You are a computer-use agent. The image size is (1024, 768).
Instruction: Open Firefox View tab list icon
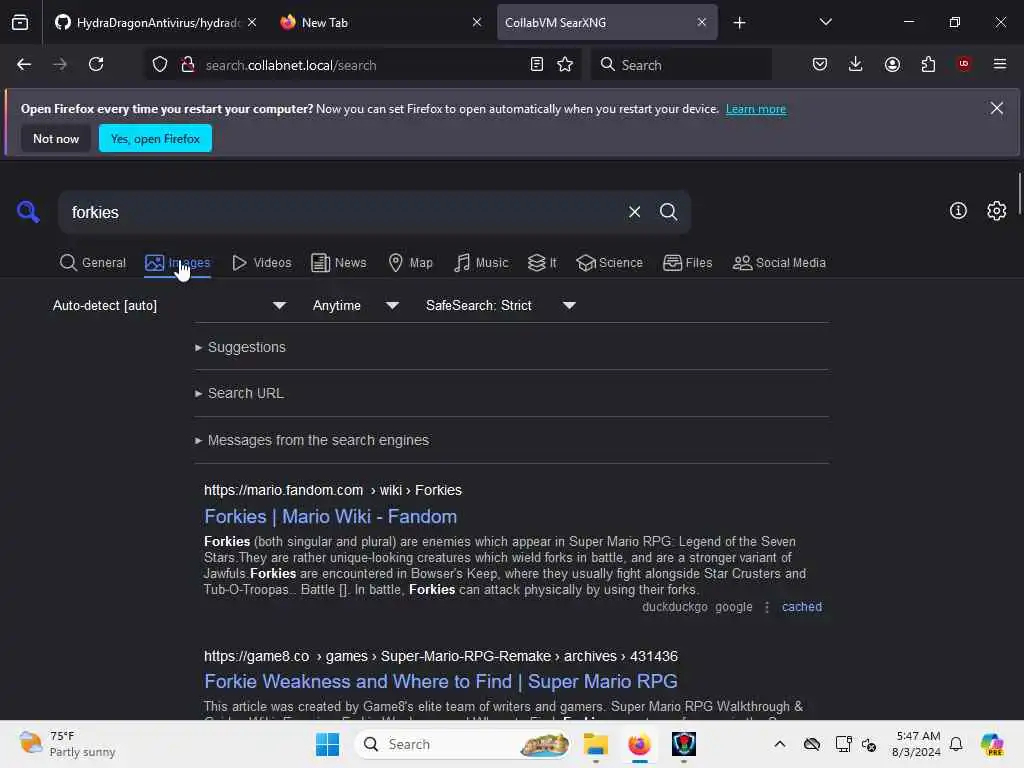click(20, 22)
